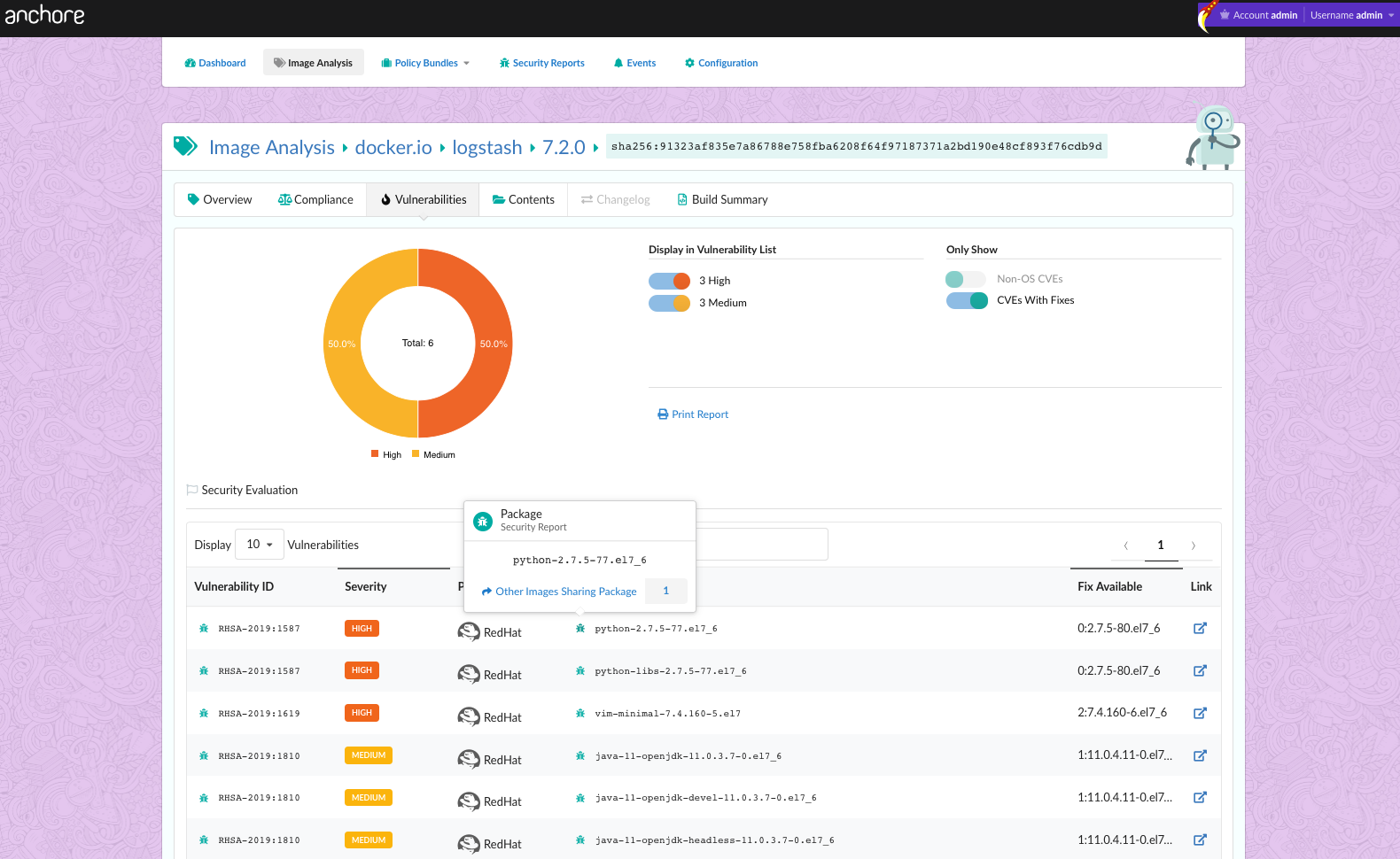The width and height of the screenshot is (1400, 859).
Task: Open external link for python-2.7.5-77.el7_6 row
Action: [x=1200, y=629]
